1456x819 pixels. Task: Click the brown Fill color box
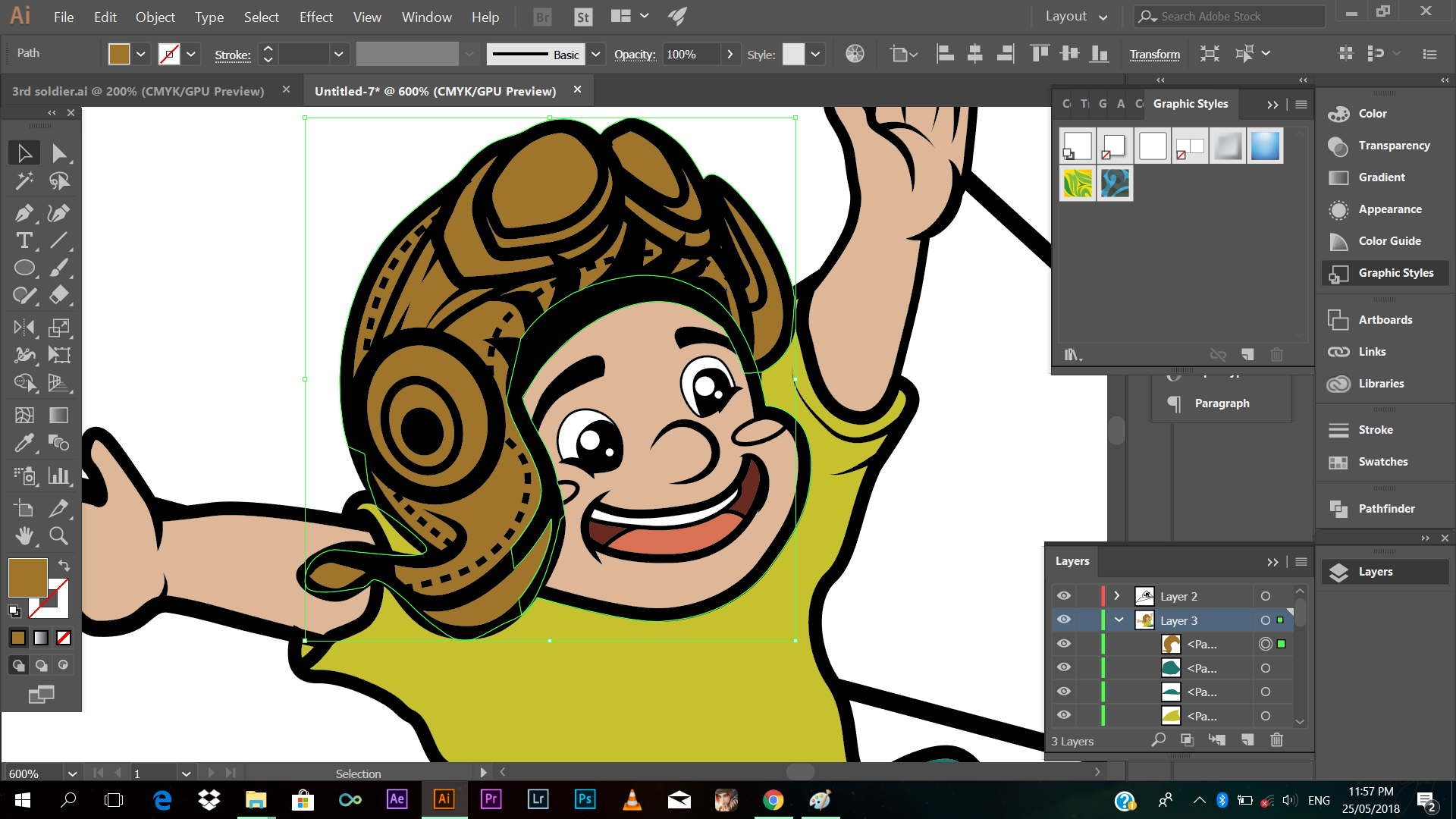(x=28, y=578)
